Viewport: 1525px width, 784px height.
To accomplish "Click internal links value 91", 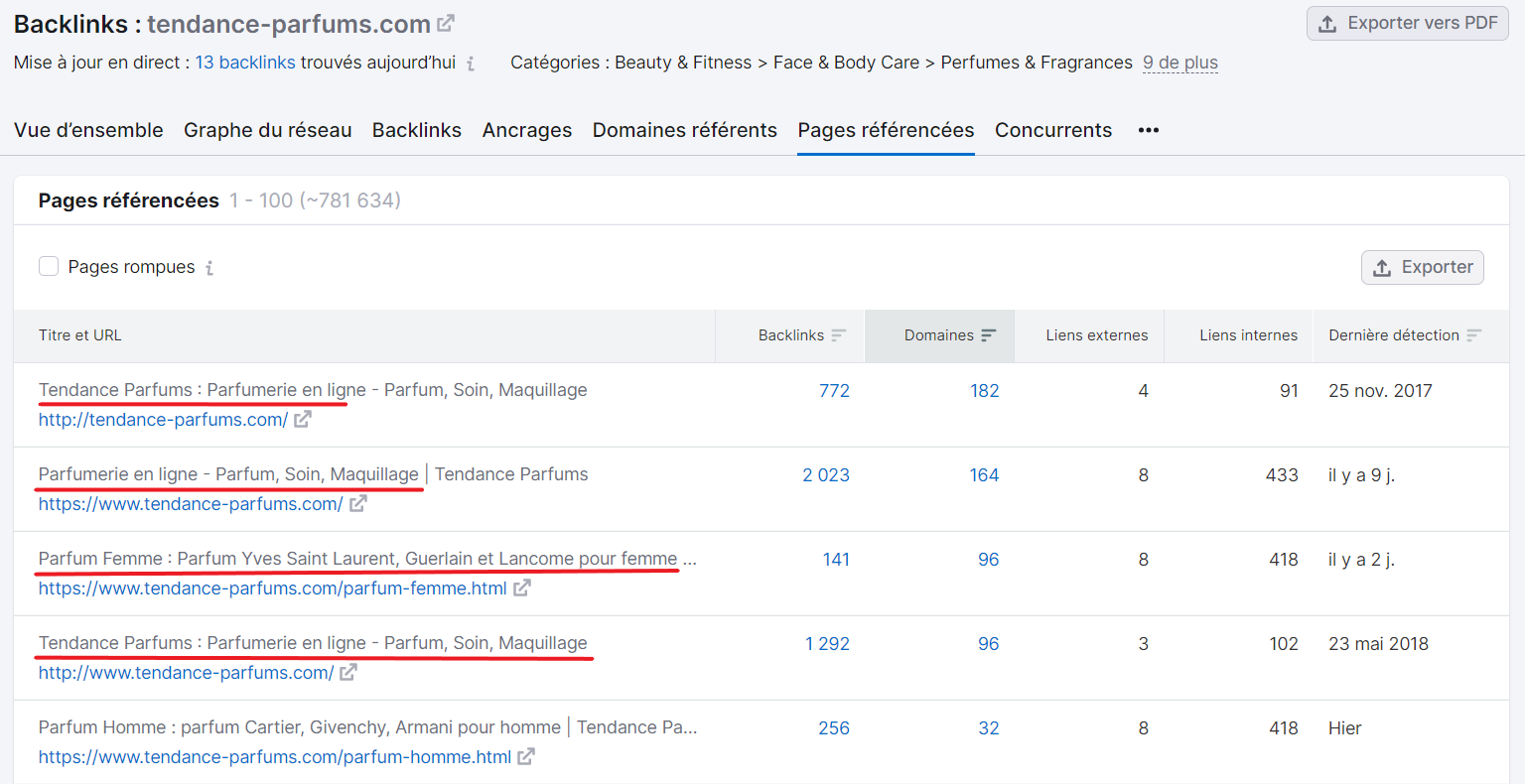I will pos(1289,391).
